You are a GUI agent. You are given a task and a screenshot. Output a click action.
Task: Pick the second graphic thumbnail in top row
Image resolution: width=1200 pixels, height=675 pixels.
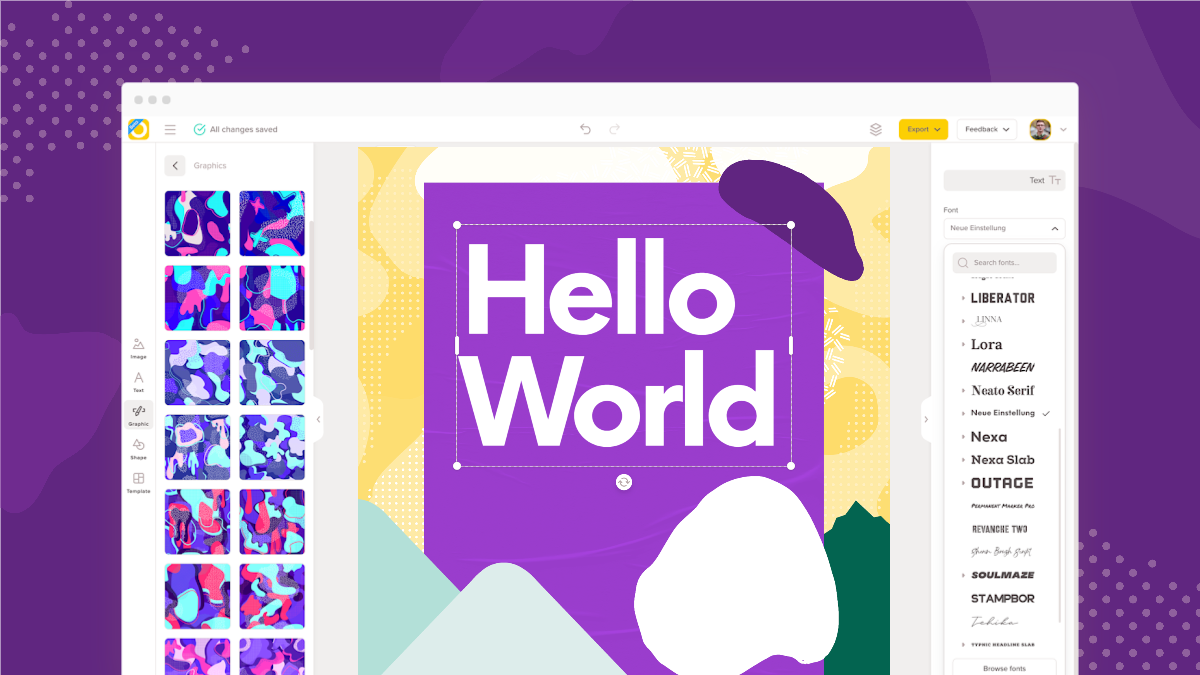coord(272,223)
